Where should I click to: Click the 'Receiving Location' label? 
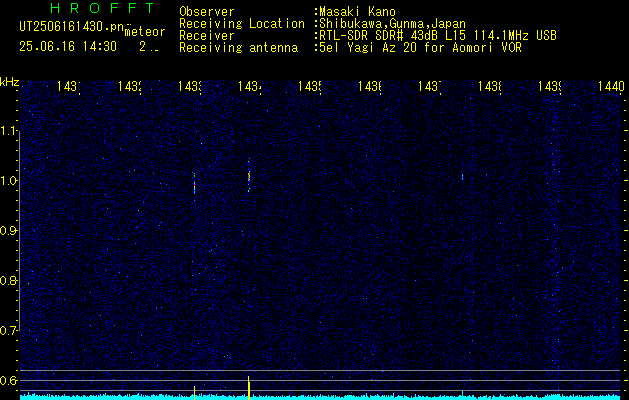242,24
